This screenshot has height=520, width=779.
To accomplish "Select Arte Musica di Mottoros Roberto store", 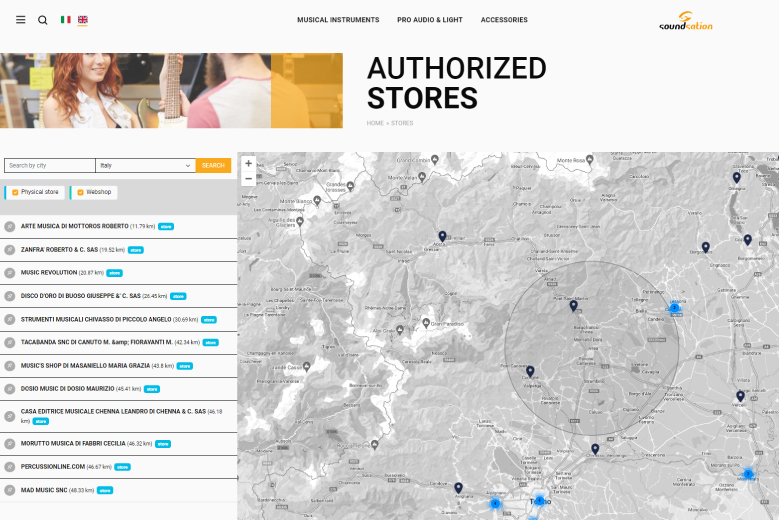I will (x=74, y=226).
